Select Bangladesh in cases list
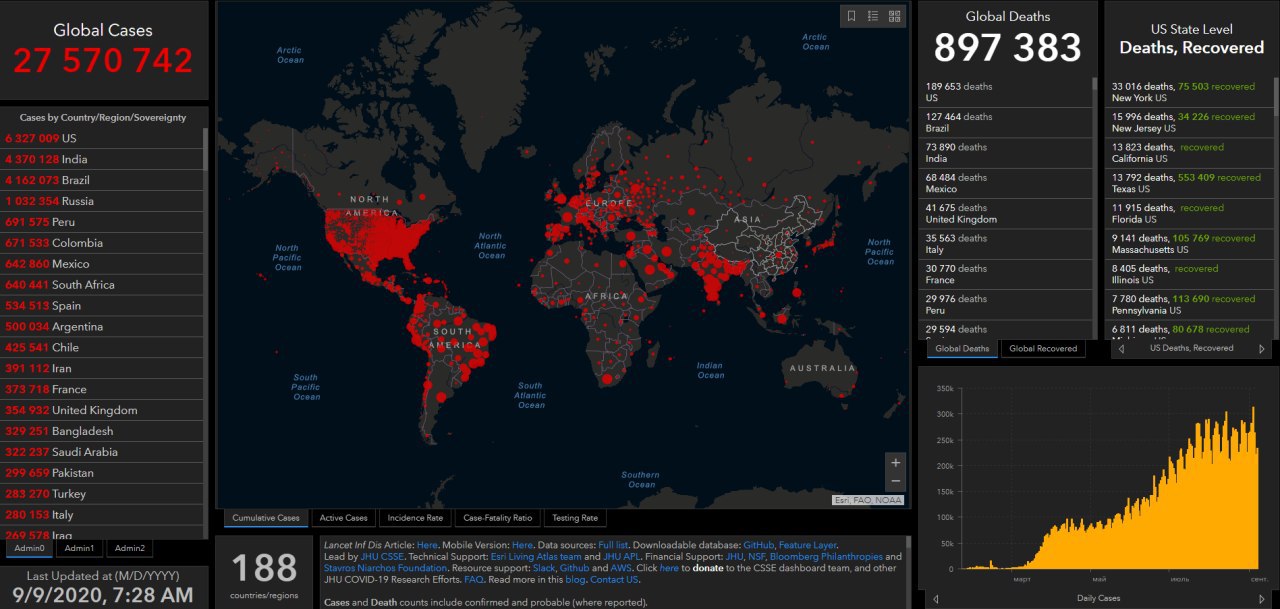 point(102,431)
